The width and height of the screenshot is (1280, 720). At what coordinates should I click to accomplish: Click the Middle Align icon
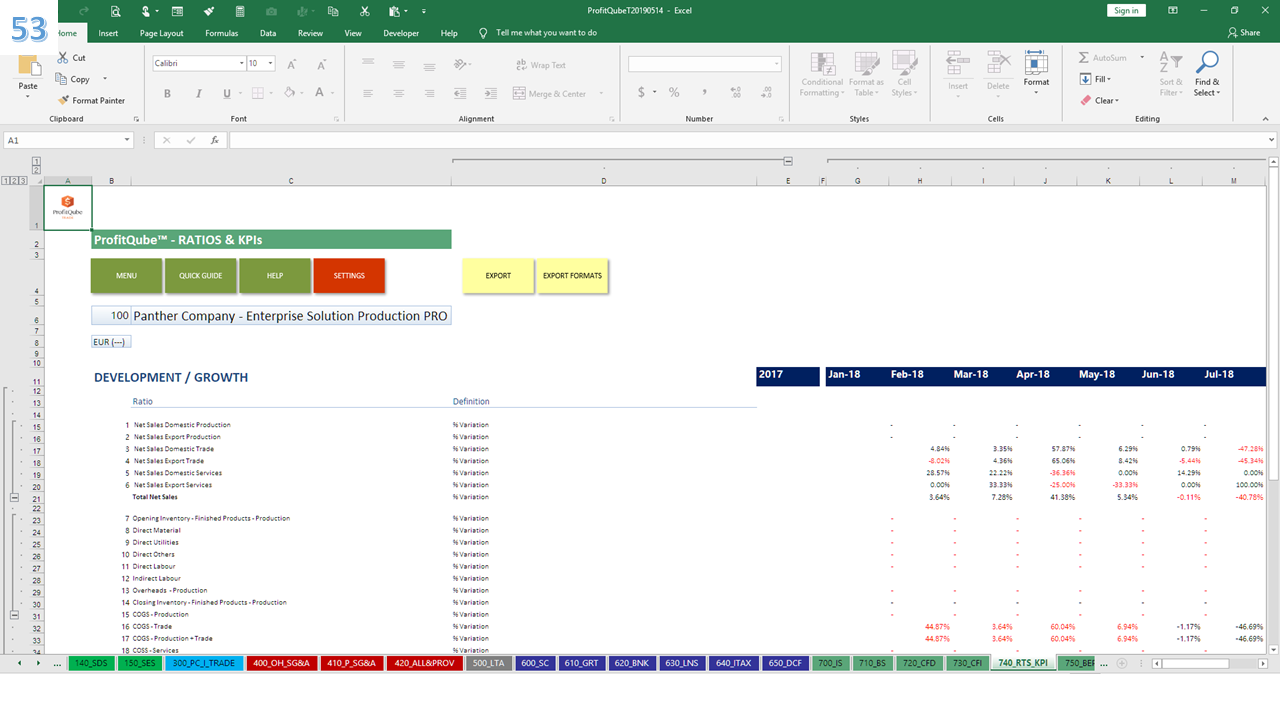click(398, 65)
